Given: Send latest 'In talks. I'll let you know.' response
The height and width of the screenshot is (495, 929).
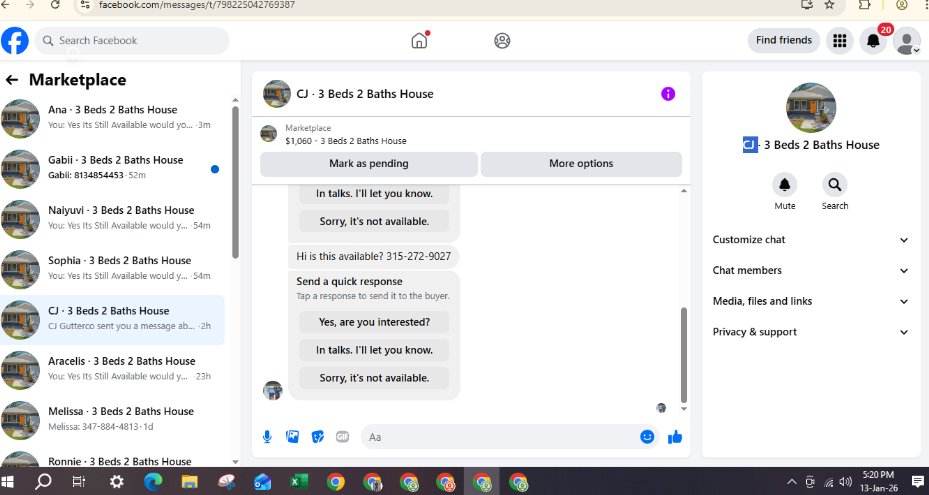Looking at the screenshot, I should pos(374,350).
